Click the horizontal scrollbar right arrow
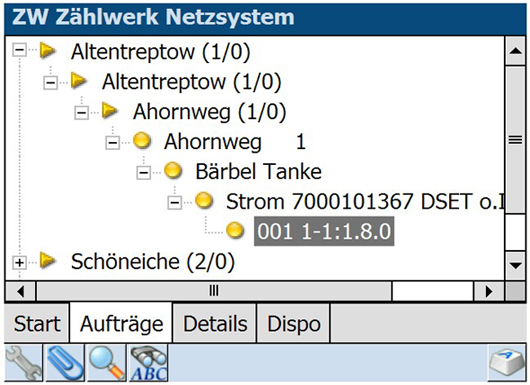 [488, 291]
